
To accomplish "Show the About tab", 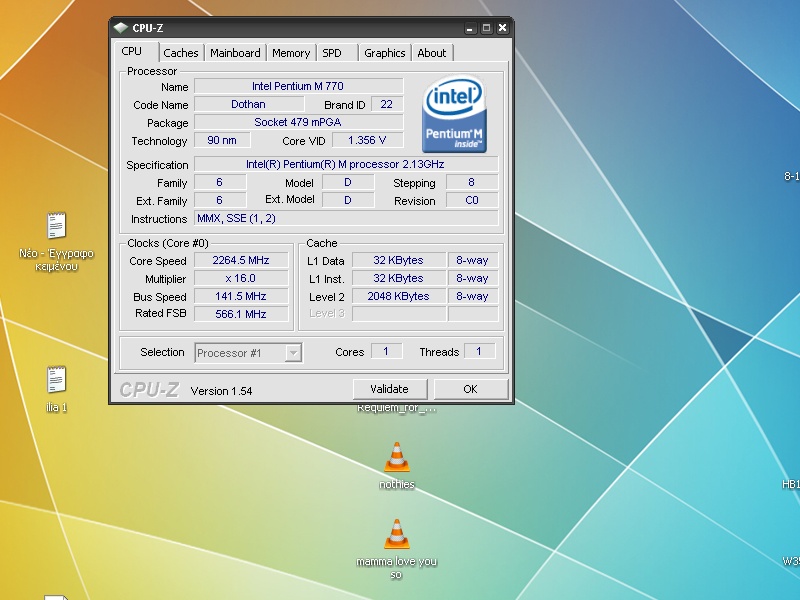I will pyautogui.click(x=432, y=53).
